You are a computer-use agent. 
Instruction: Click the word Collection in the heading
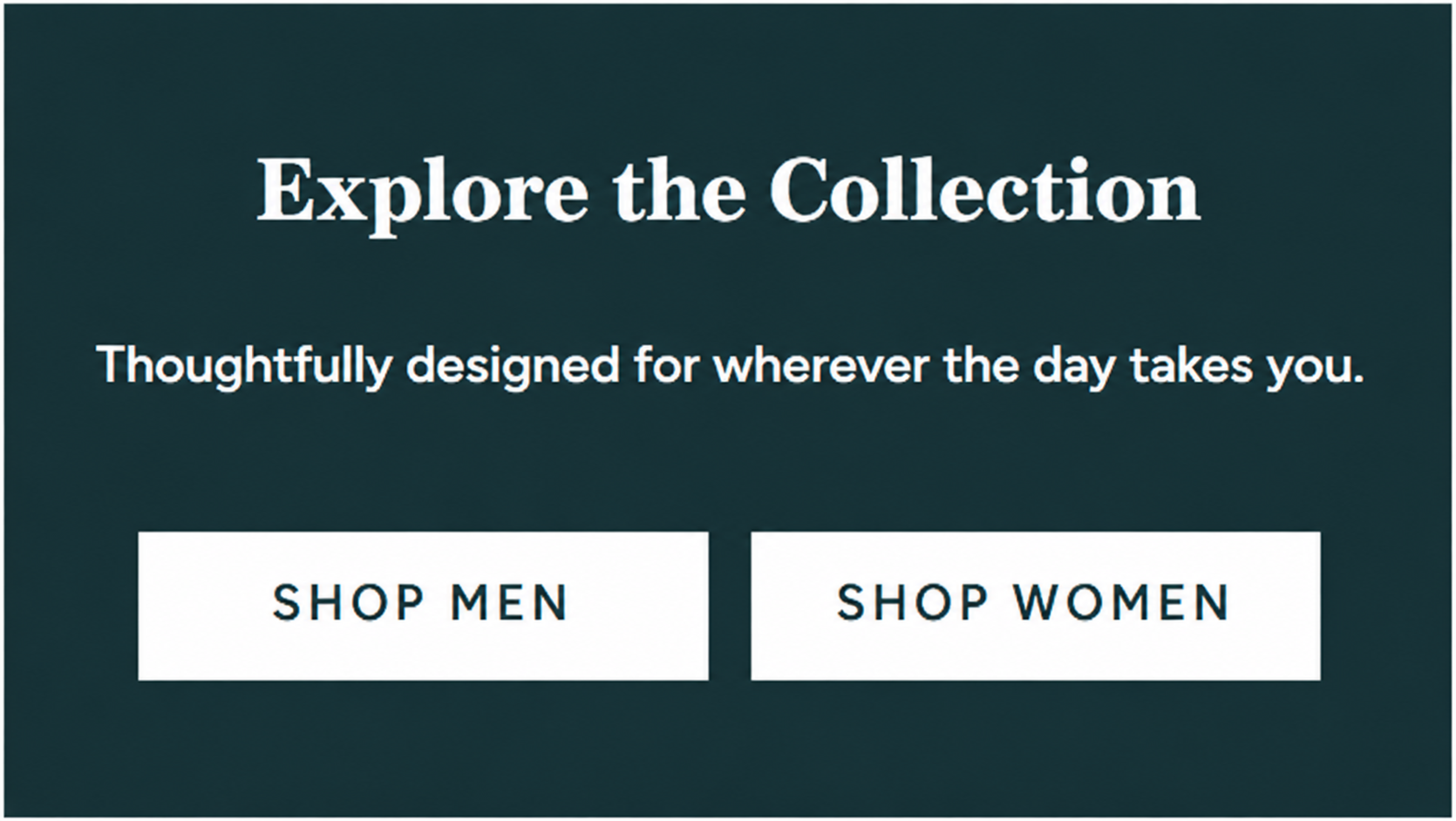[985, 189]
